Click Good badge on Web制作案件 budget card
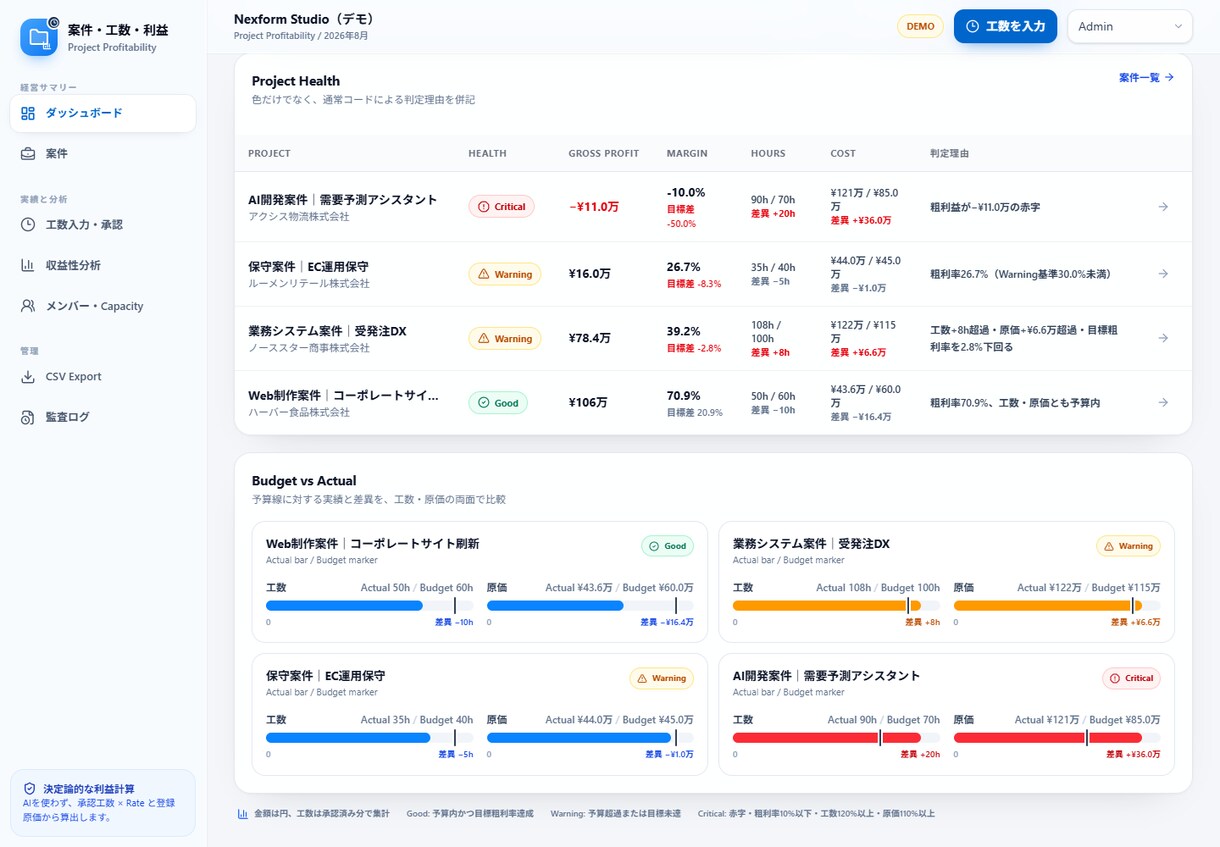 coord(668,546)
